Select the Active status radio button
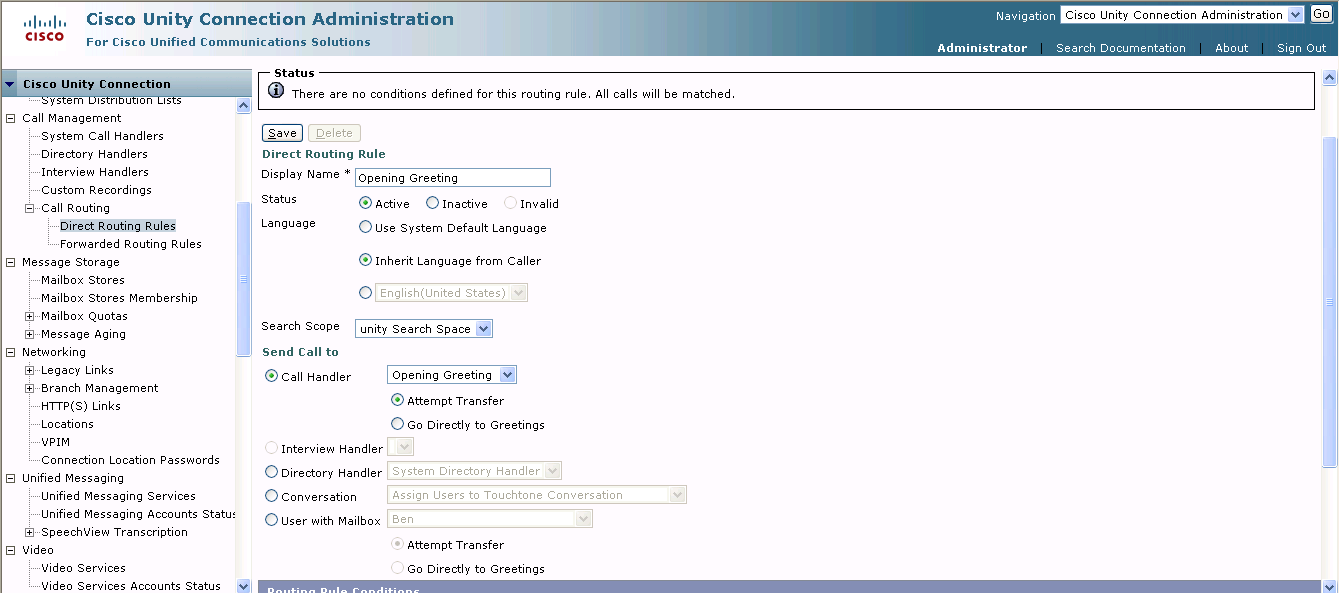 tap(365, 203)
